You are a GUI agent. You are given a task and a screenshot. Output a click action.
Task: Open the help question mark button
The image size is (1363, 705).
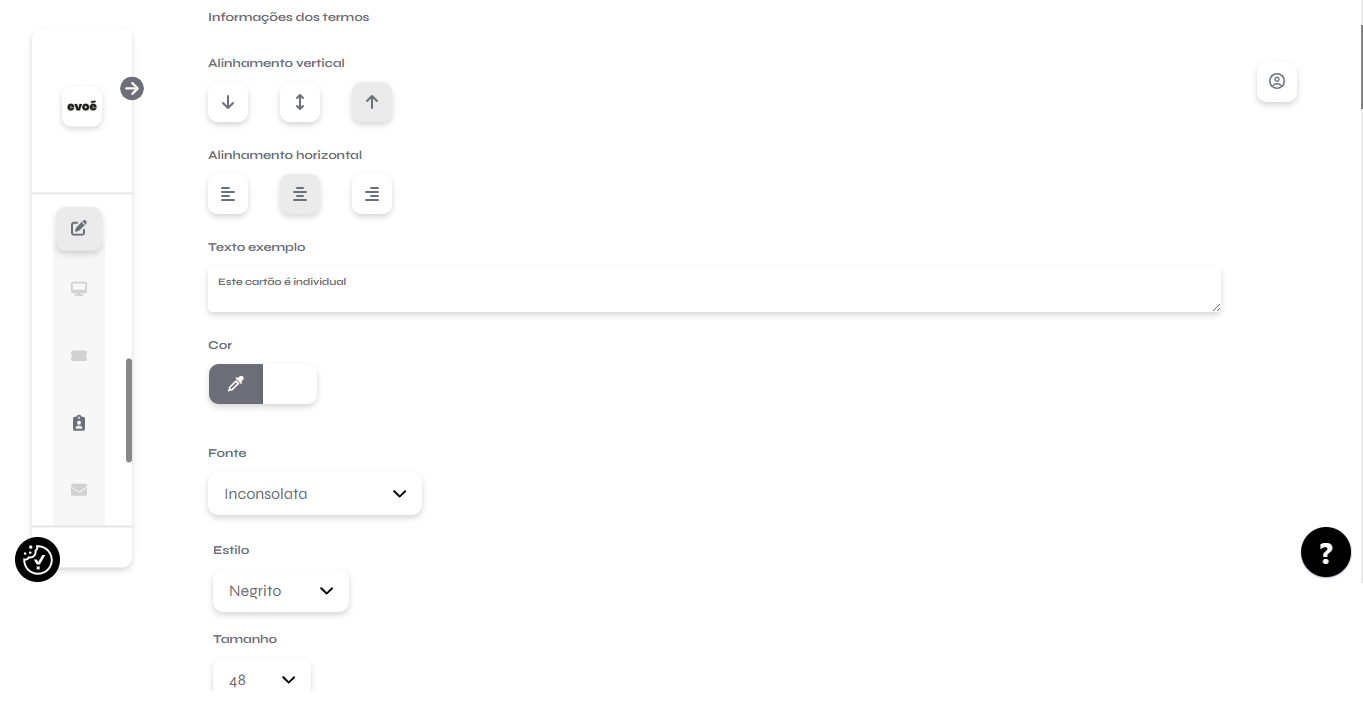1326,552
